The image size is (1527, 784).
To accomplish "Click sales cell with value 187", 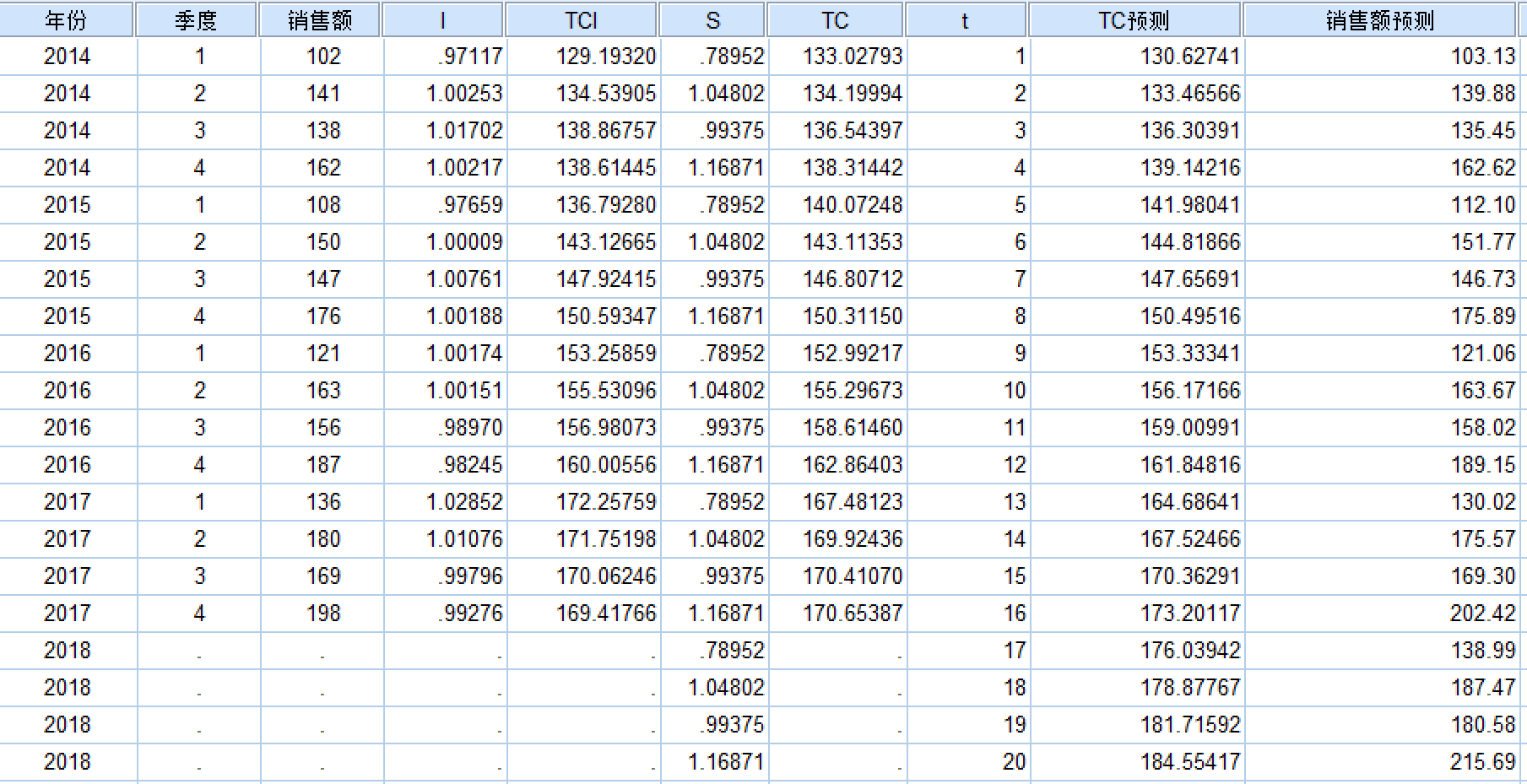I will (322, 465).
